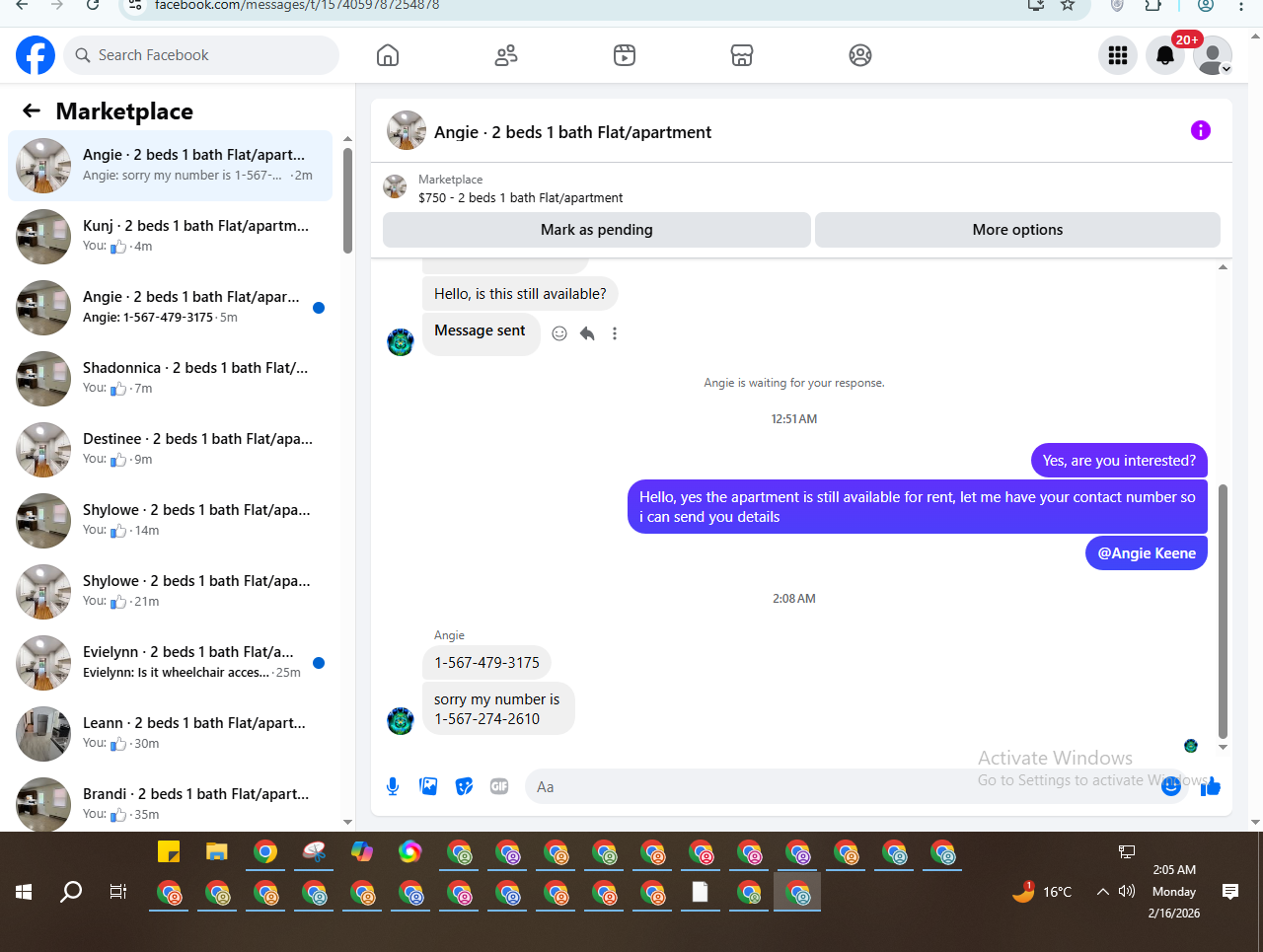This screenshot has height=952, width=1263.
Task: Open Destinee conversation in the list
Action: point(170,450)
